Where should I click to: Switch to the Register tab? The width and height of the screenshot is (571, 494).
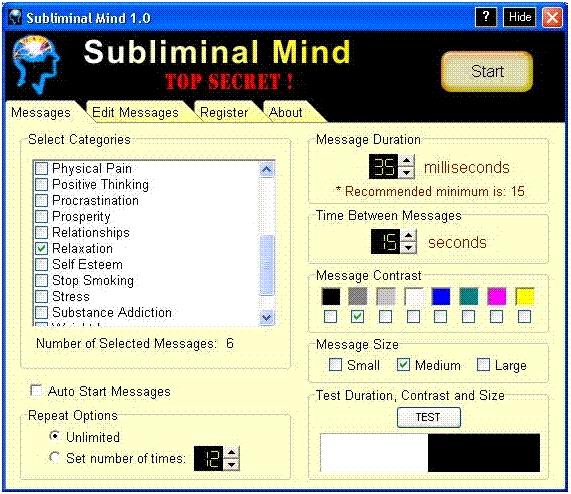pos(224,112)
